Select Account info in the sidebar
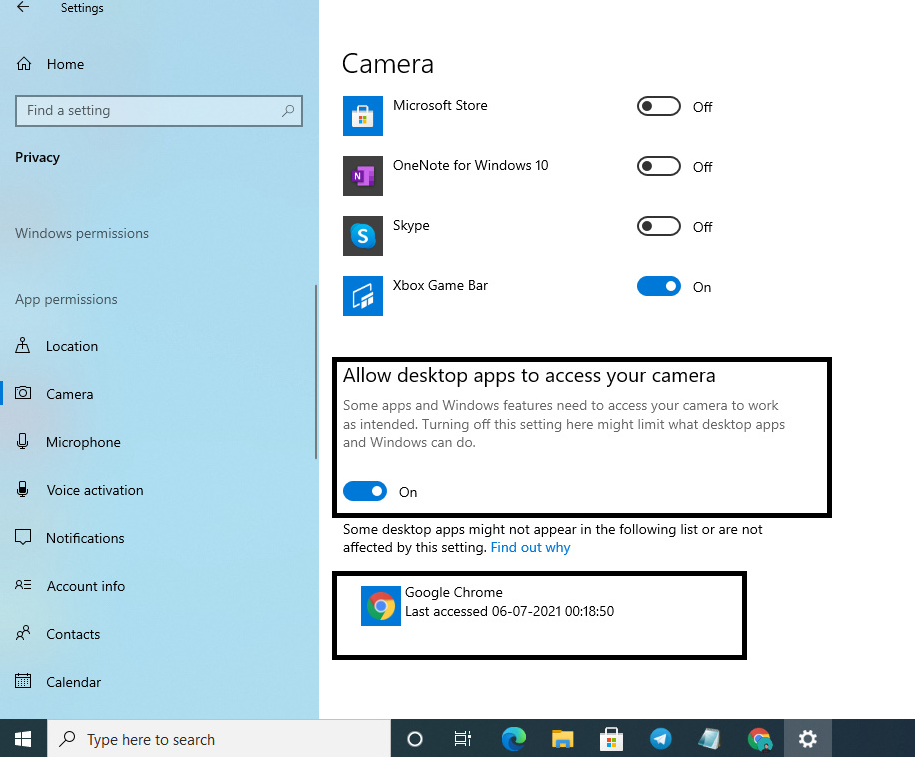Viewport: 915px width, 757px height. click(85, 586)
